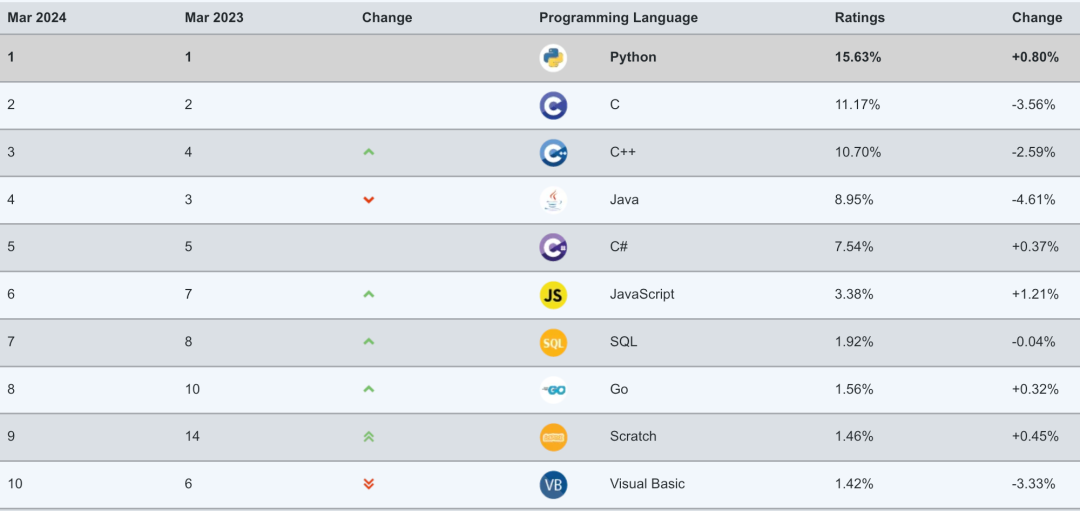The image size is (1080, 511).
Task: Click the SQL language name
Action: [x=623, y=342]
